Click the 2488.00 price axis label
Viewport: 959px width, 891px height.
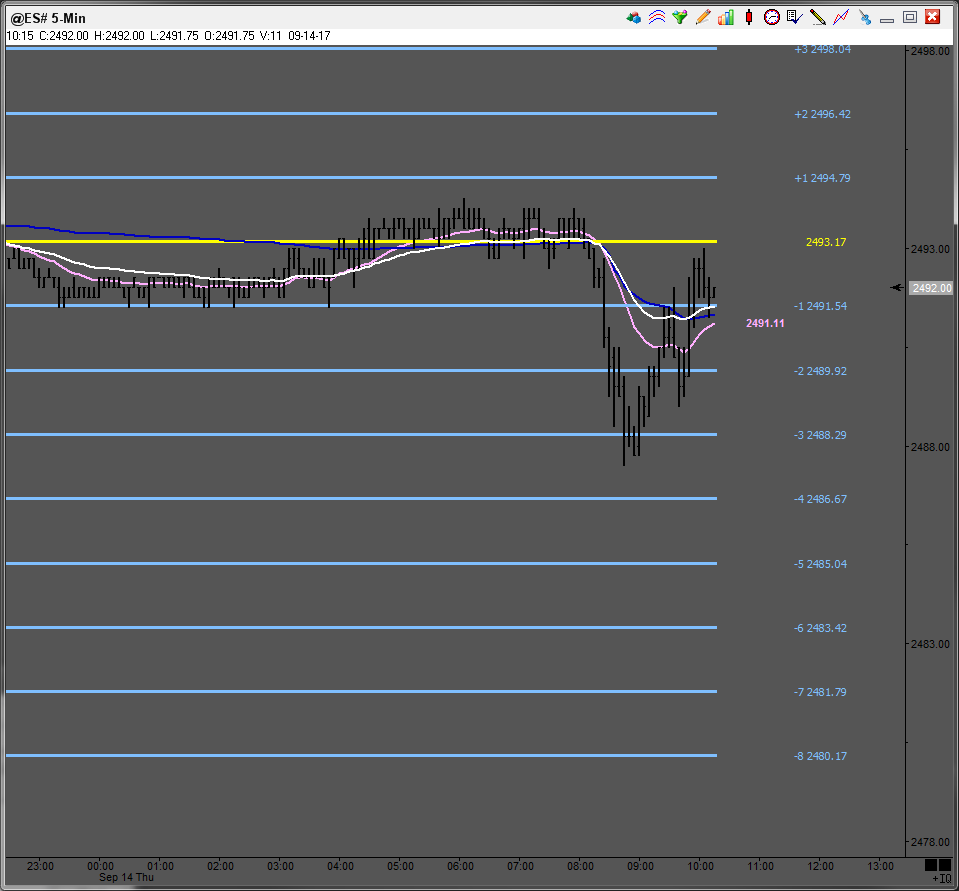tap(930, 448)
